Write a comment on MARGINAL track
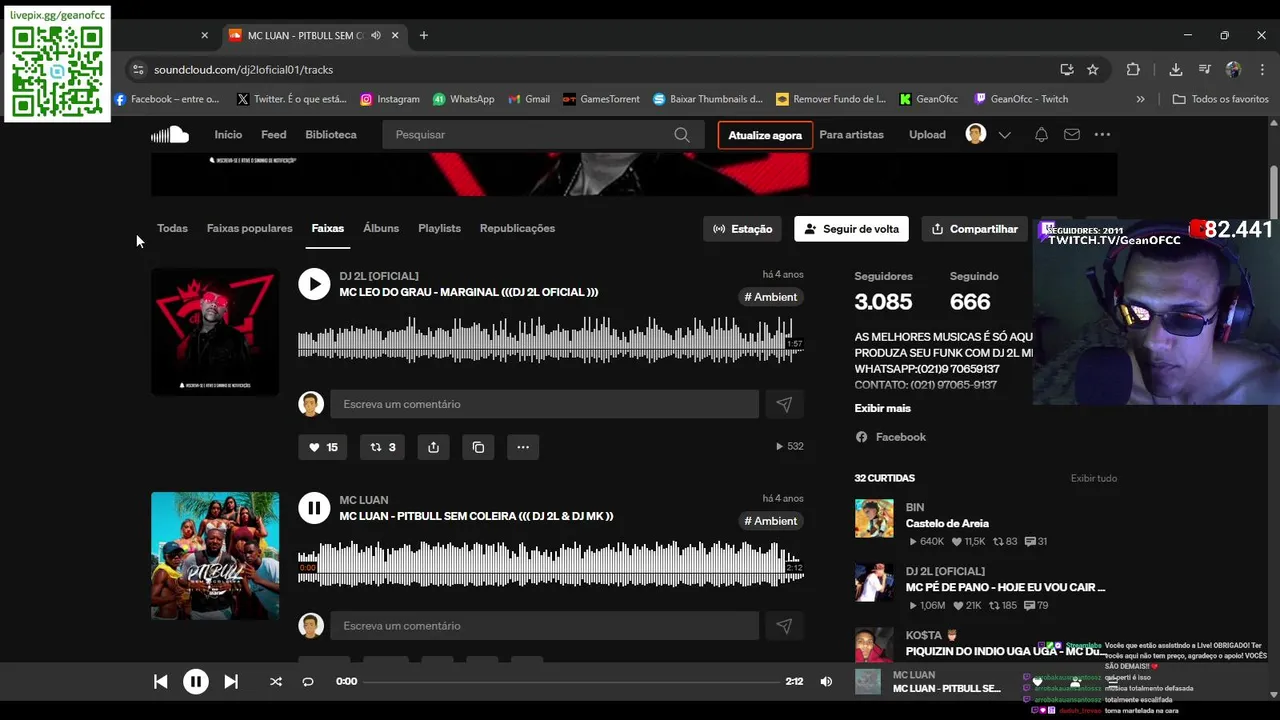The height and width of the screenshot is (720, 1280). coord(544,404)
